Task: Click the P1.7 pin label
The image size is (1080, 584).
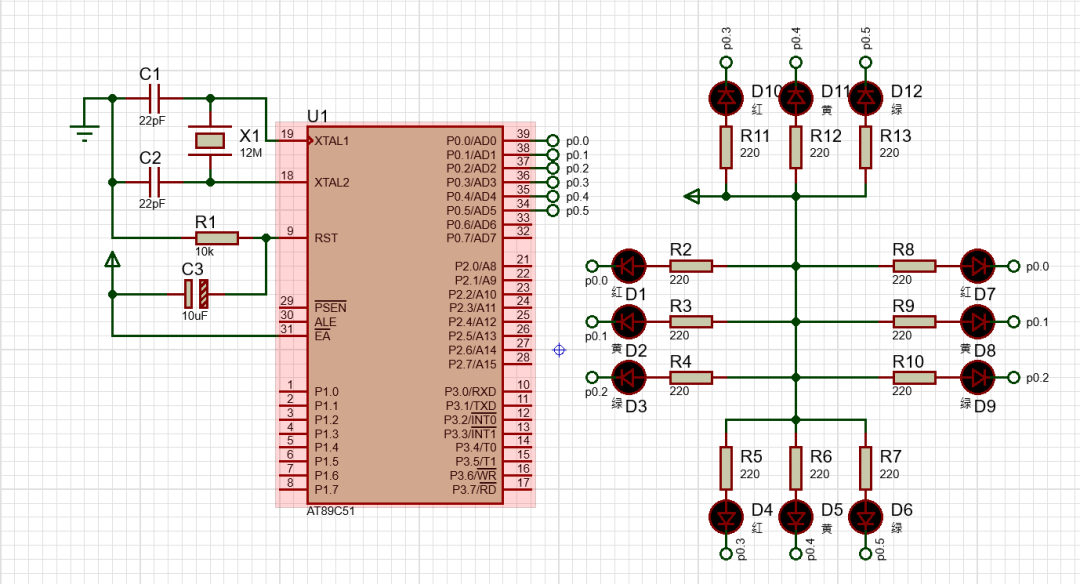Action: click(x=326, y=490)
